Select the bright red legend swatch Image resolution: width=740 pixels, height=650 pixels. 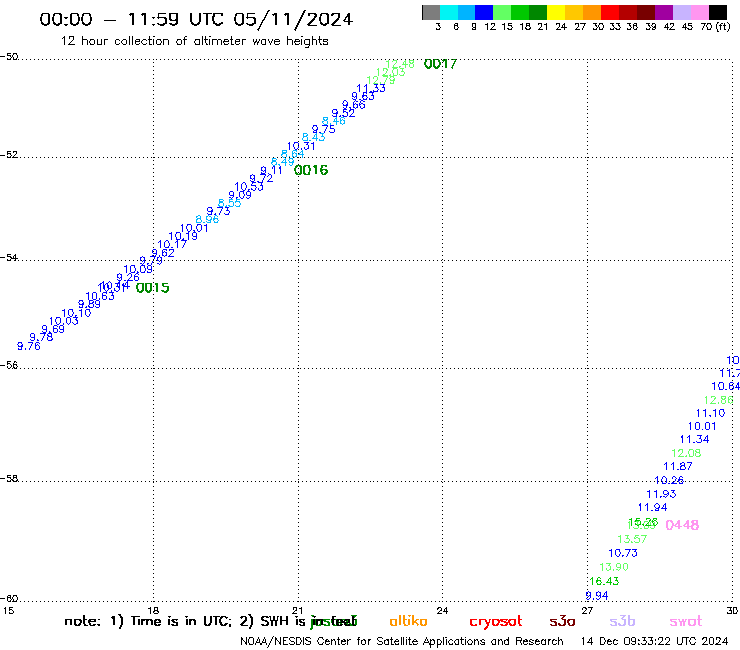pos(610,12)
